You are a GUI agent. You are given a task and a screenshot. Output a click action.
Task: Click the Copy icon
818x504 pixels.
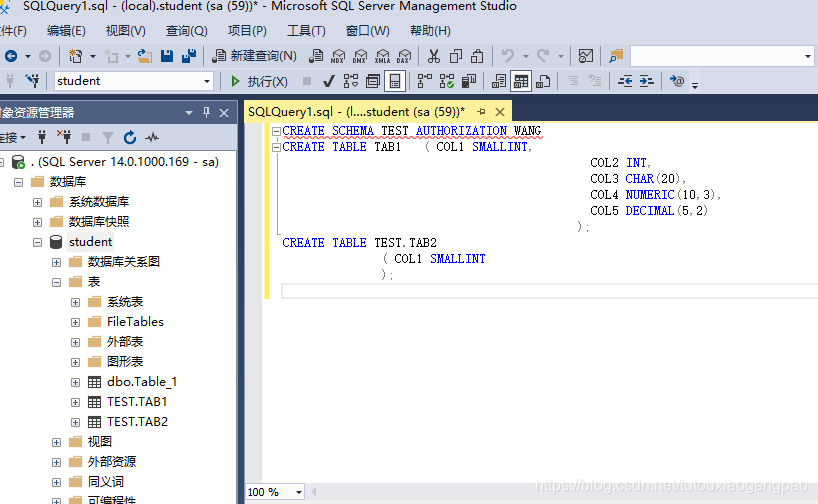tap(456, 56)
